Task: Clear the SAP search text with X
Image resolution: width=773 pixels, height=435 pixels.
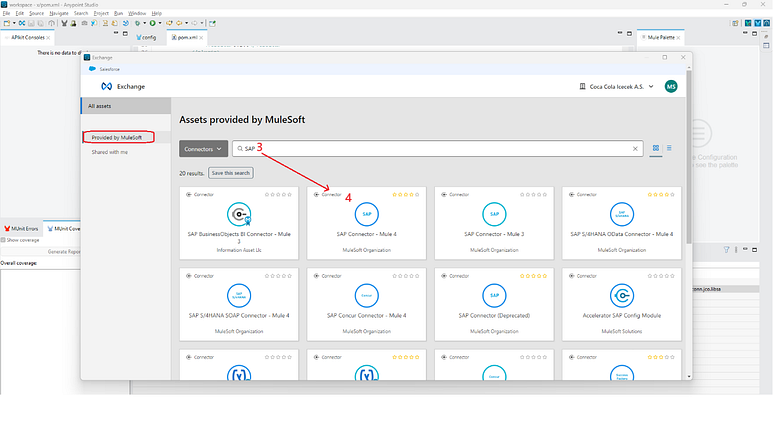Action: coord(635,148)
